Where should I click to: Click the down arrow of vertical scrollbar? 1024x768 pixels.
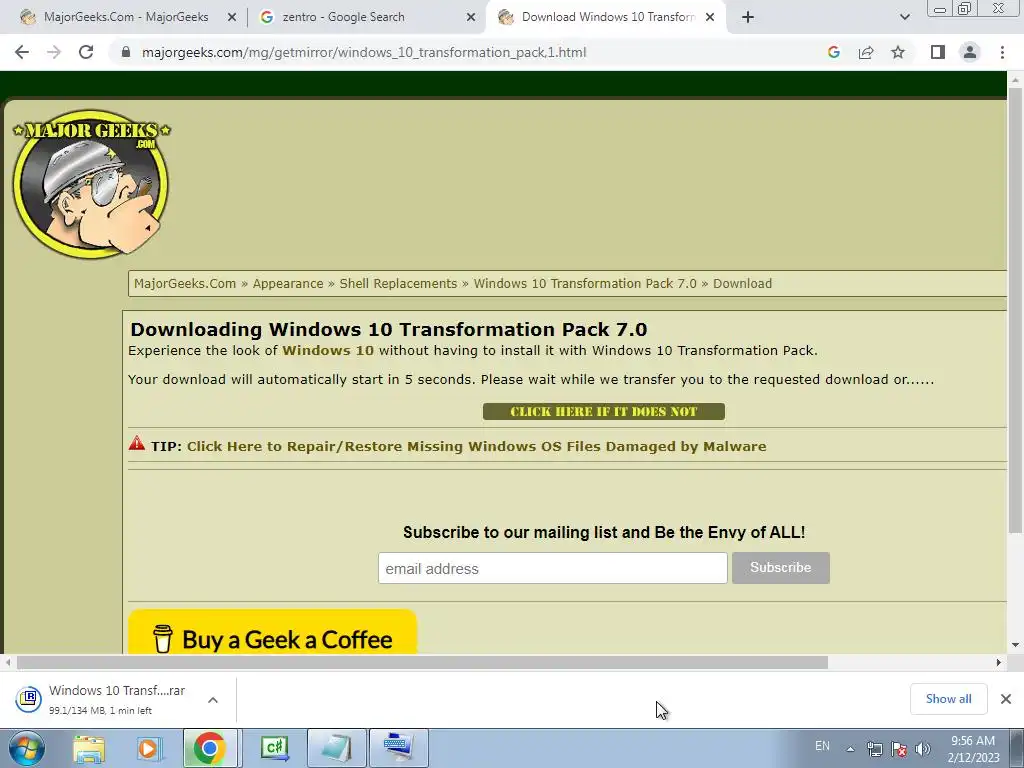point(1015,645)
